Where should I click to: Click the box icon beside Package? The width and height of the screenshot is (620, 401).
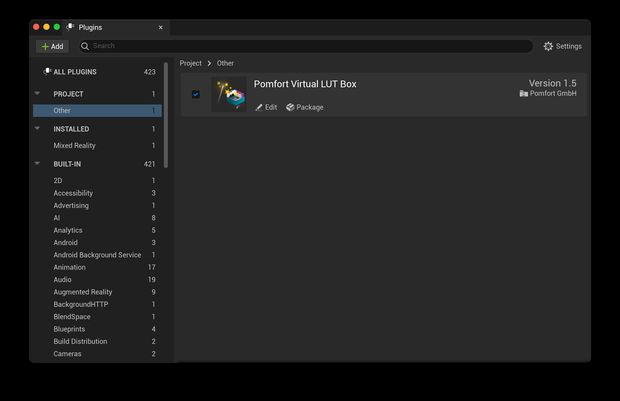[290, 107]
